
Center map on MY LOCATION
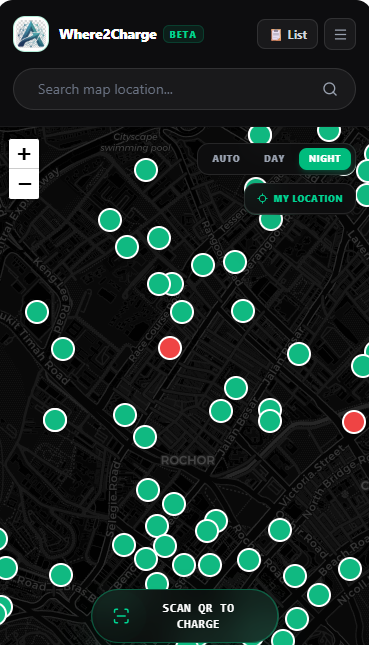pos(300,199)
